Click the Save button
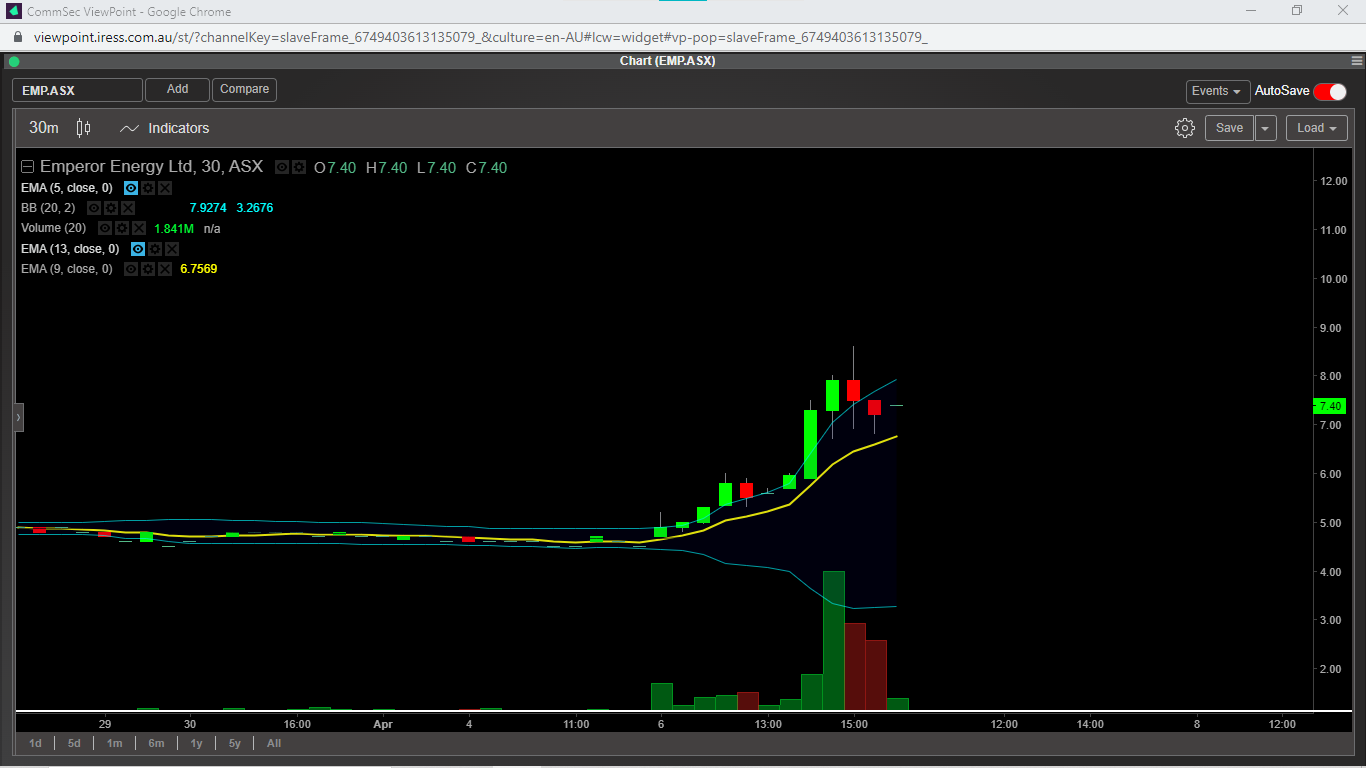Screen dimensions: 1366x768 click(x=1229, y=128)
